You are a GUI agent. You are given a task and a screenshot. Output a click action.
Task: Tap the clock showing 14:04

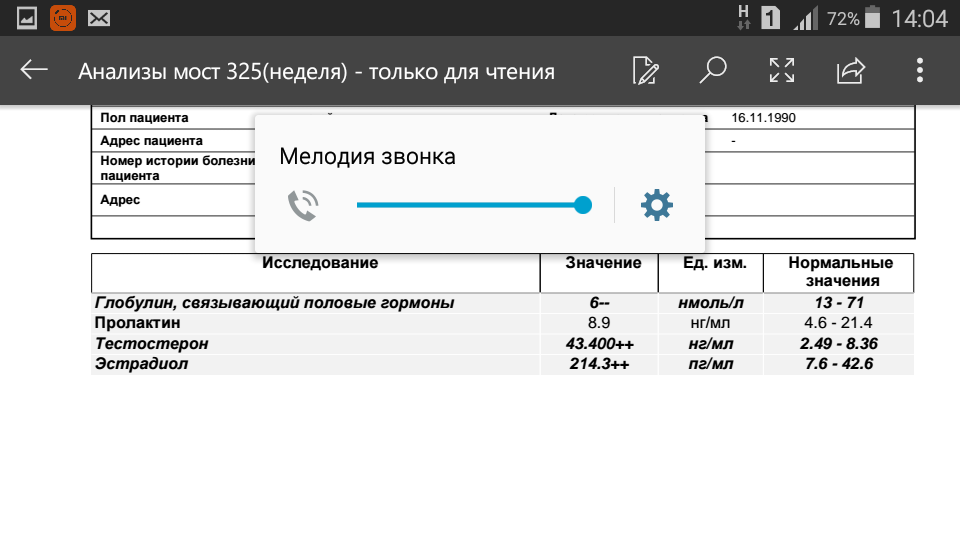(919, 18)
